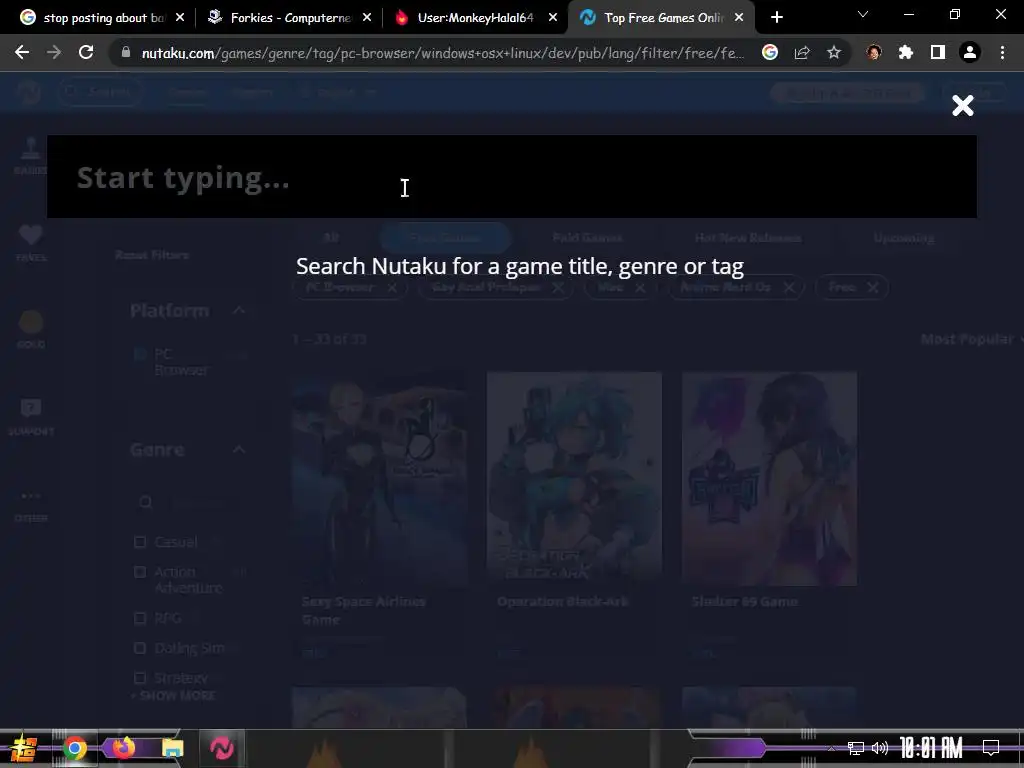Switch to the Forkies - Computernewb tab
Image resolution: width=1024 pixels, height=768 pixels.
pos(288,18)
